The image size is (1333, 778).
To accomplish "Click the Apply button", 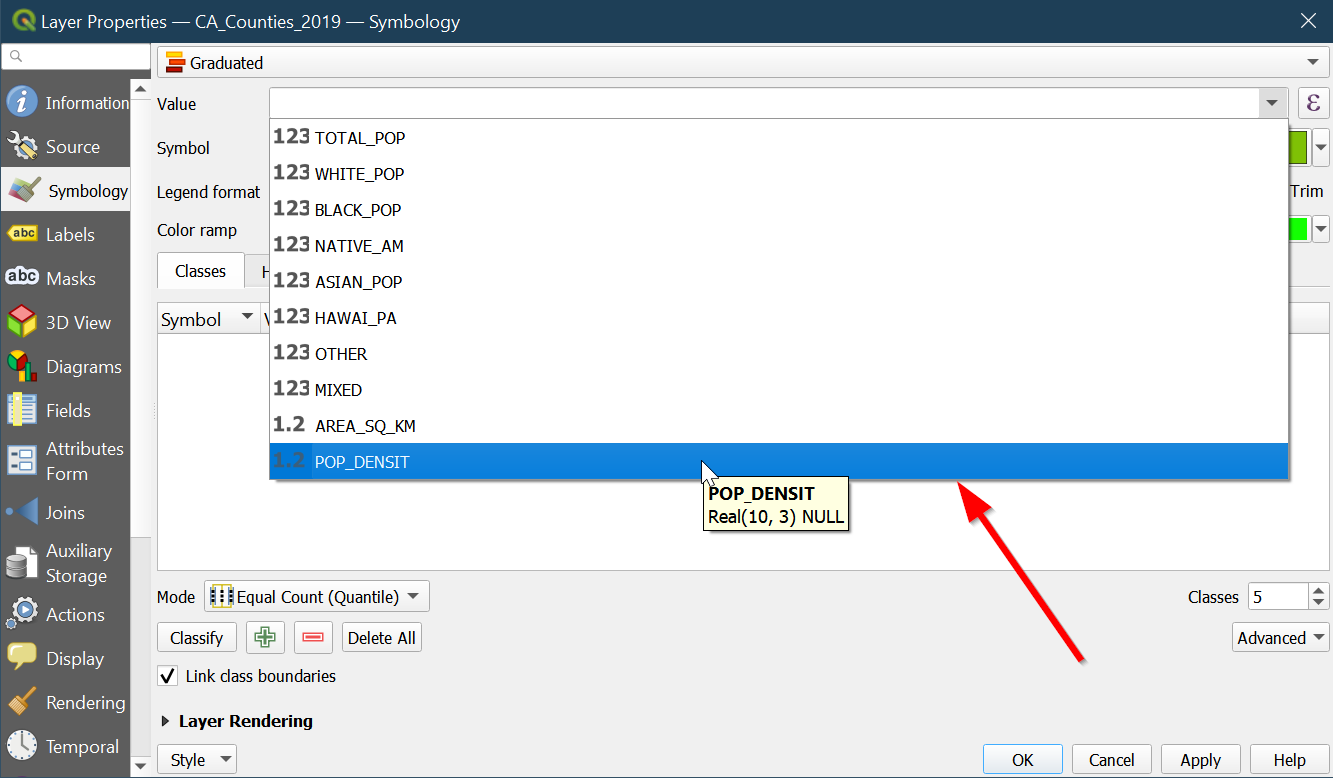I will tap(1200, 760).
